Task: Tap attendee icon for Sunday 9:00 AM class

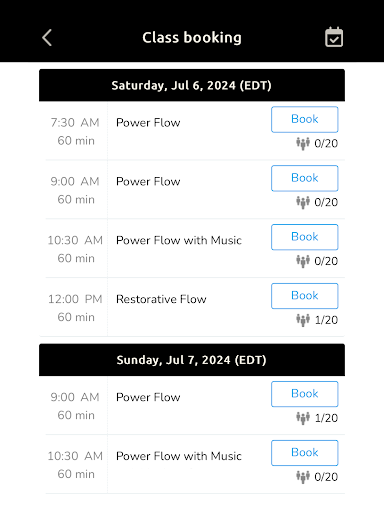Action: click(x=303, y=418)
